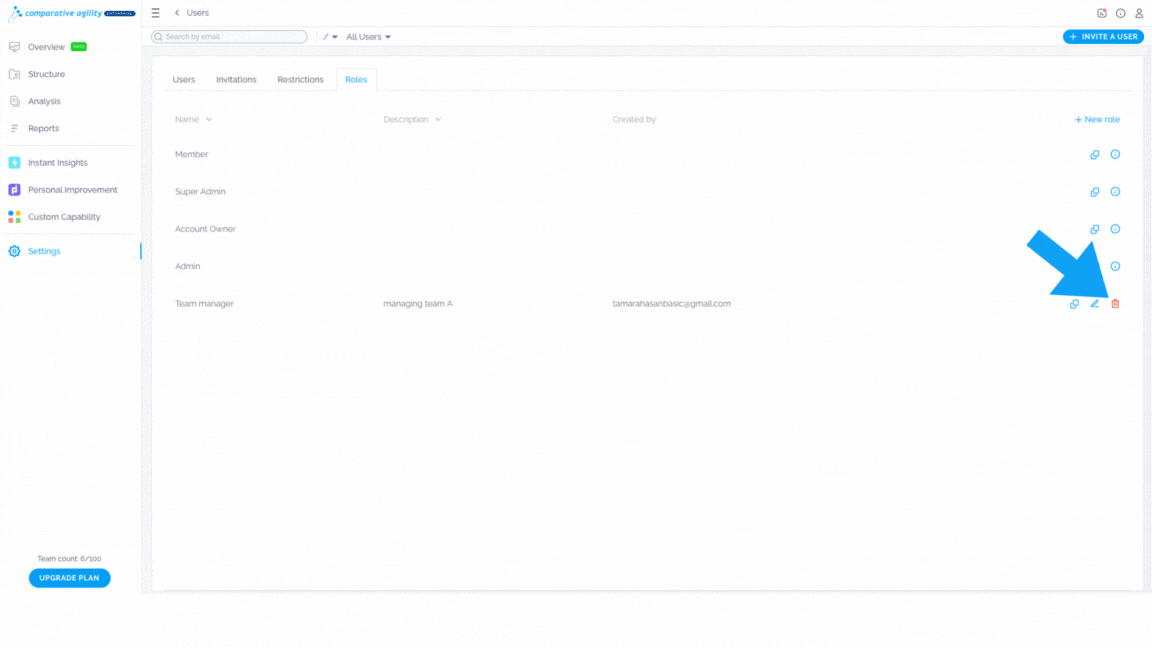Toggle the hamburger sidebar menu
Viewport: 1152px width, 648px height.
[156, 12]
